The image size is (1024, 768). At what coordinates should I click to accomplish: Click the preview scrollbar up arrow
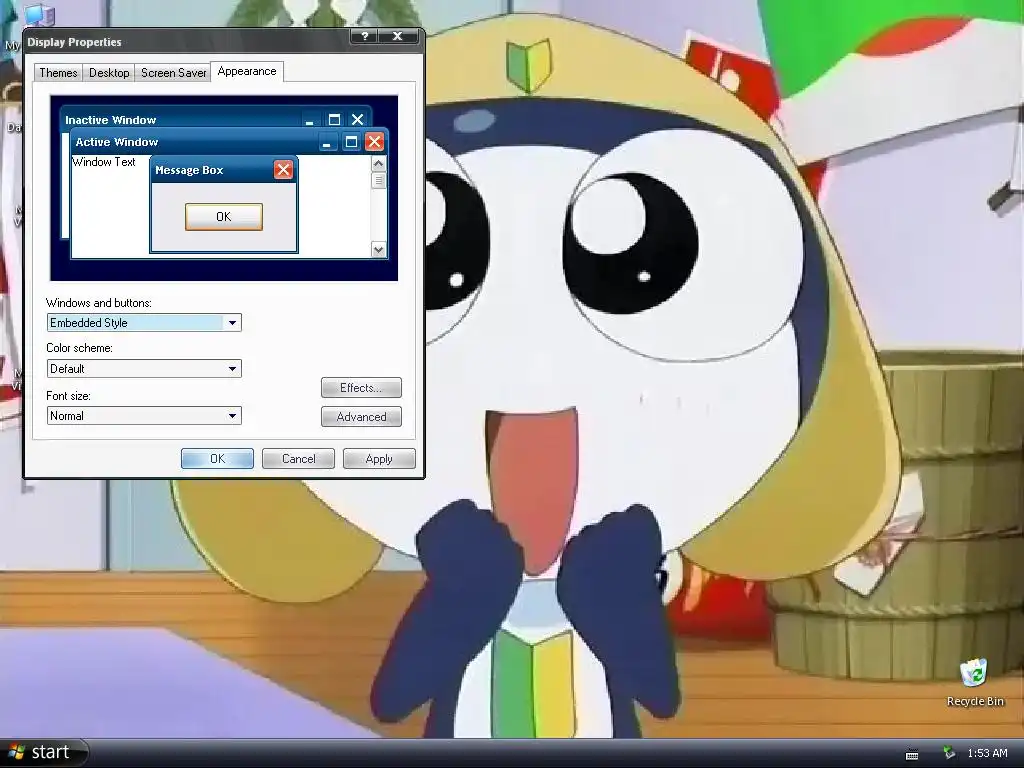pyautogui.click(x=379, y=163)
